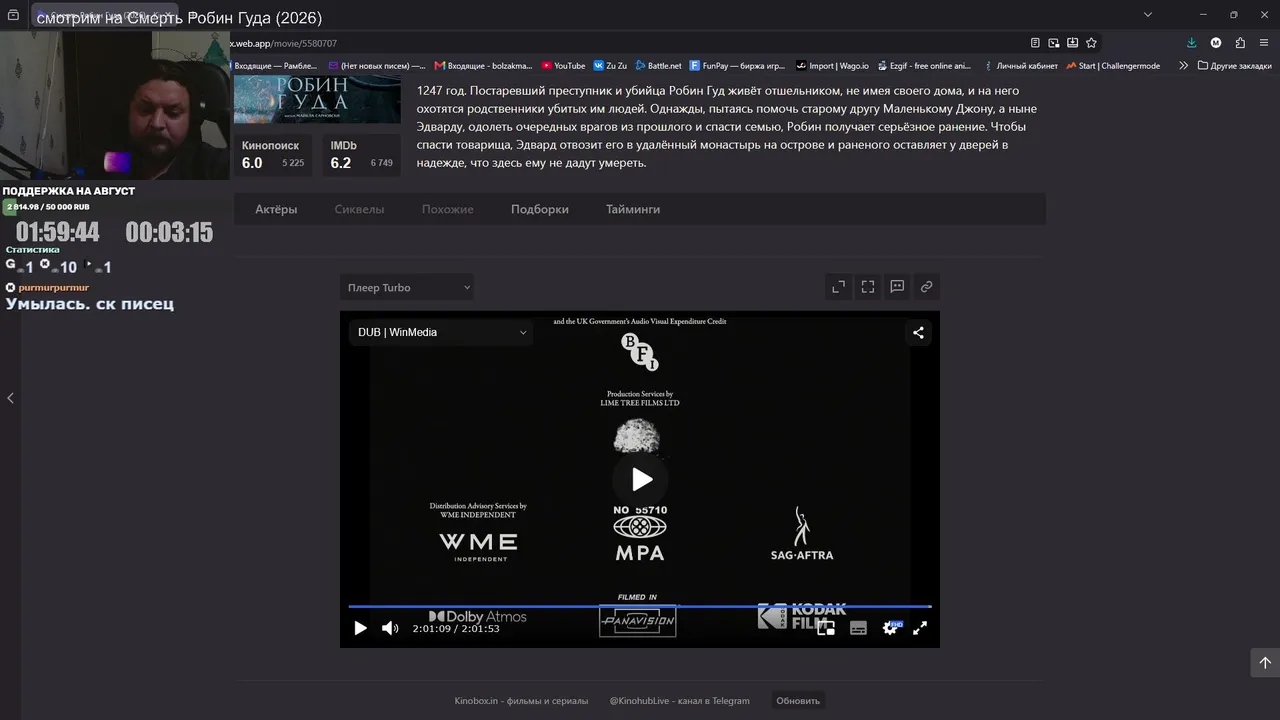Click the small play icon in player controls
Viewport: 1280px width, 720px height.
[x=360, y=628]
